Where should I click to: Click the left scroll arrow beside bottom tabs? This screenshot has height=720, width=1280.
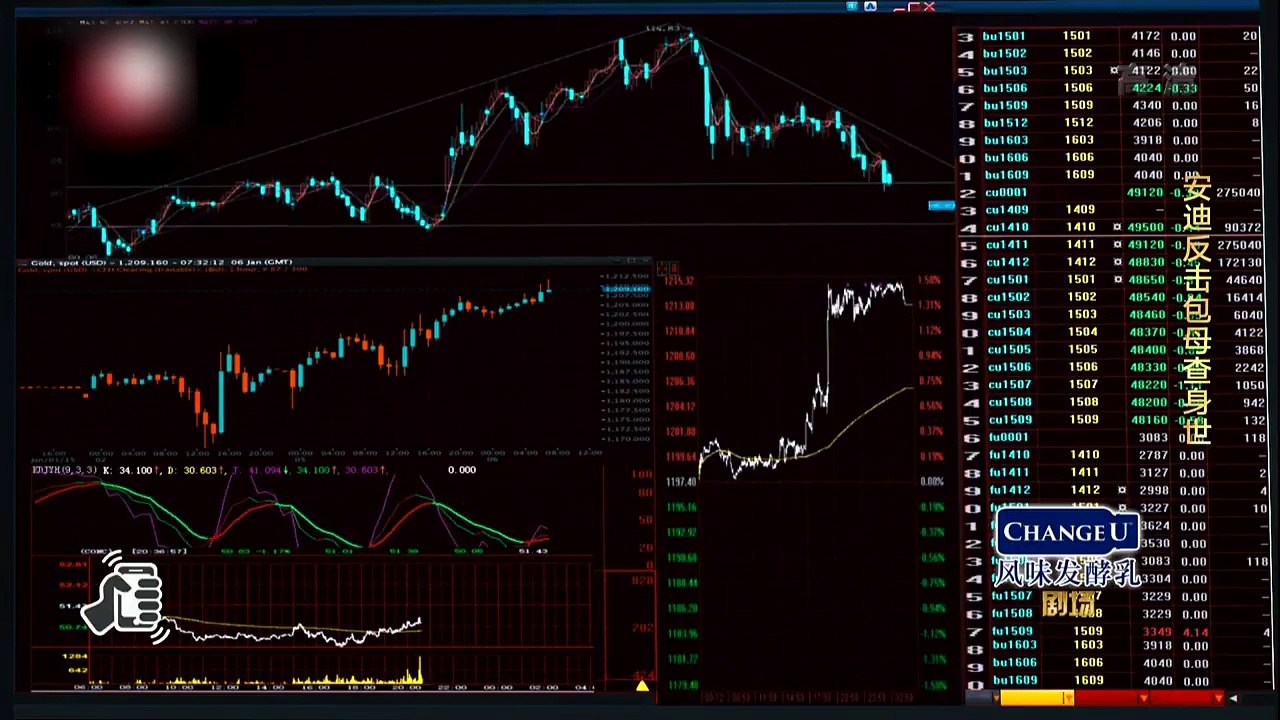click(x=1233, y=698)
